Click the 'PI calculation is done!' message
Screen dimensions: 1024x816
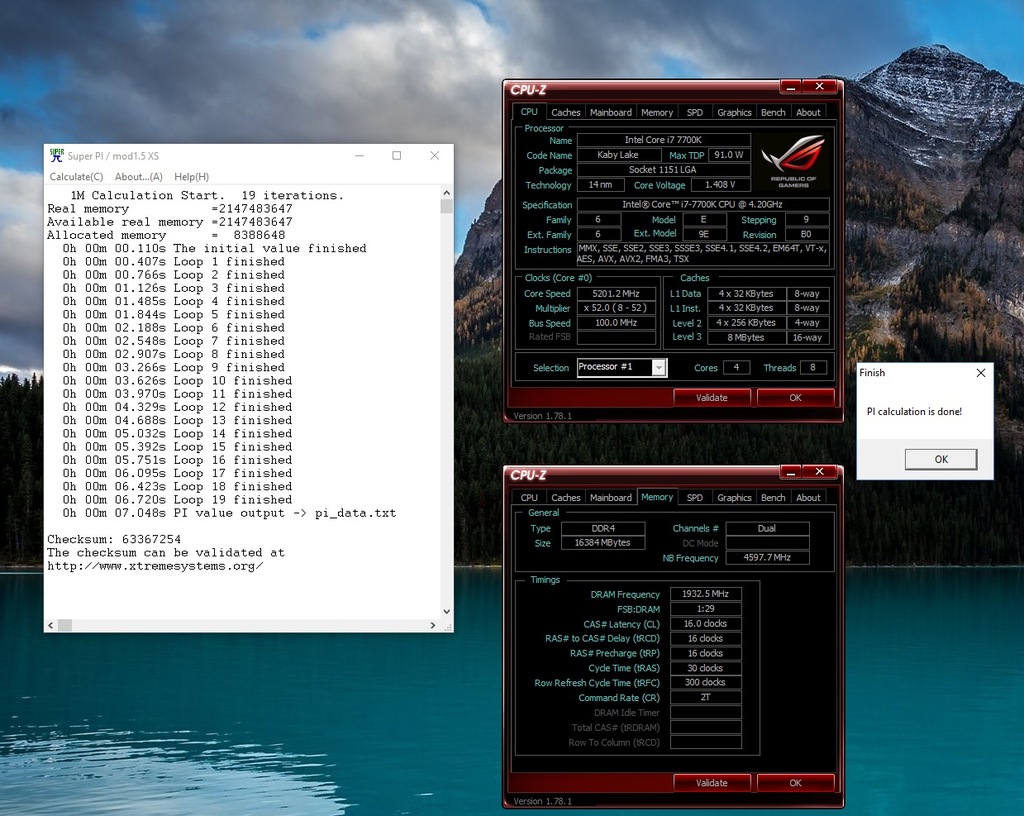[914, 412]
